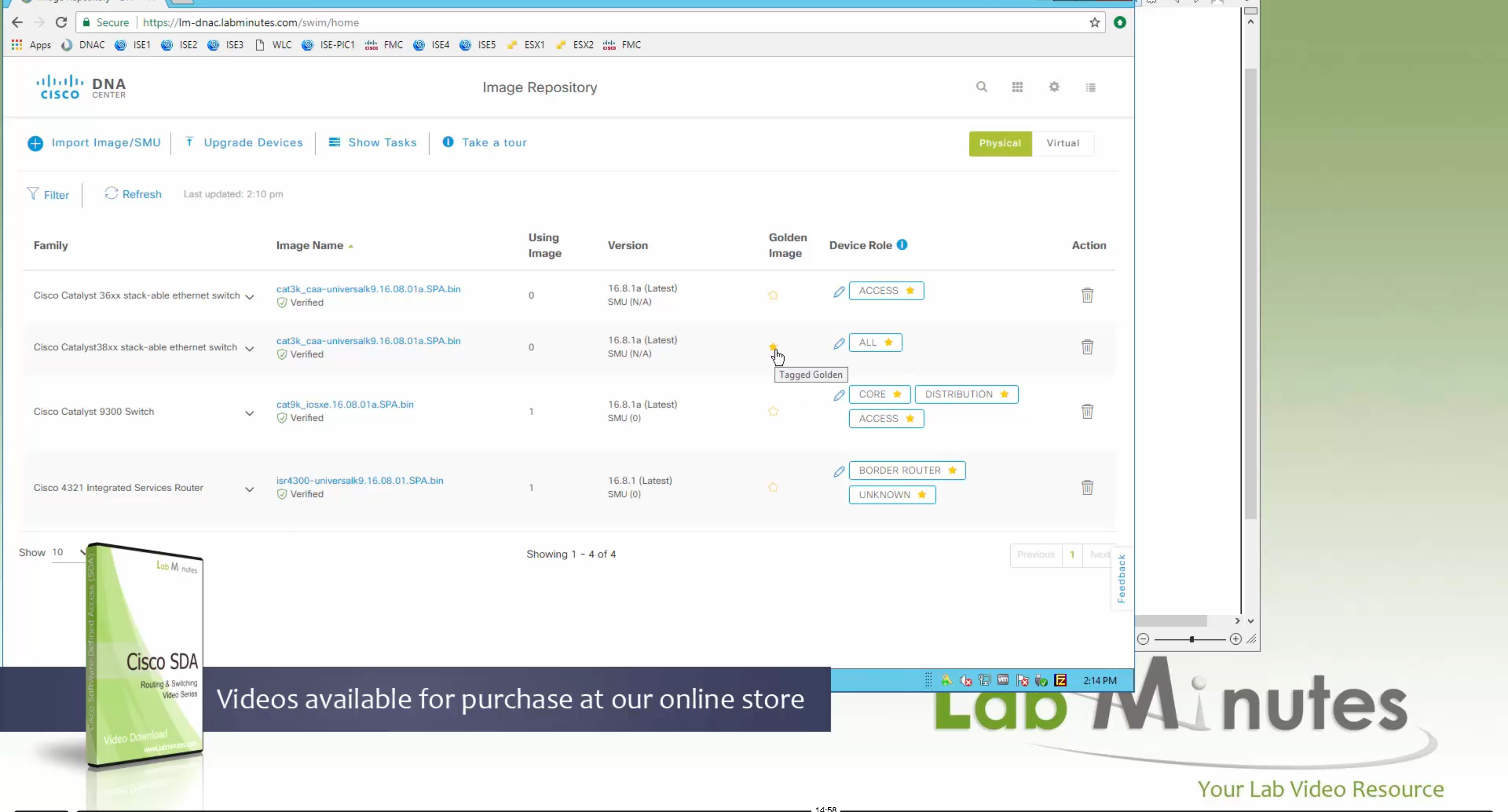Open the applications grid icon in header
The width and height of the screenshot is (1508, 812).
click(1017, 87)
